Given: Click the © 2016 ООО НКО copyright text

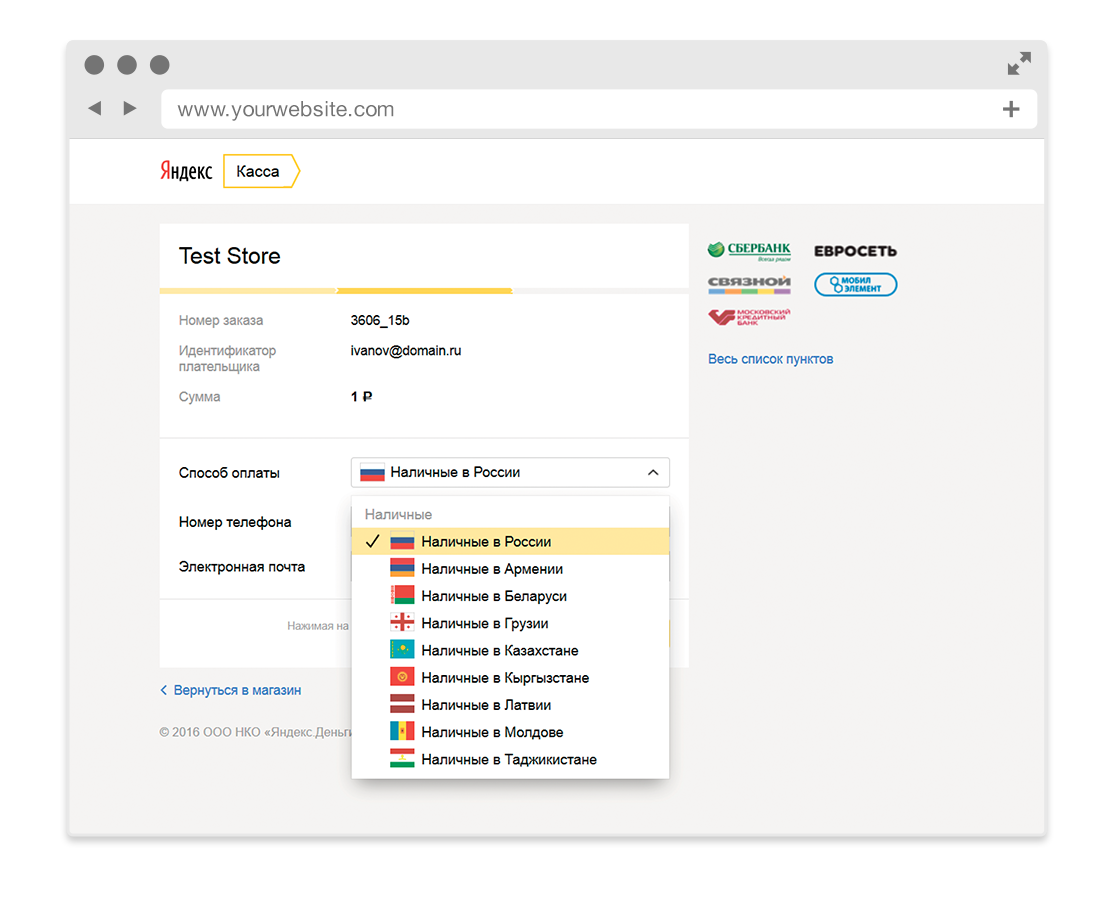Looking at the screenshot, I should click(x=255, y=732).
